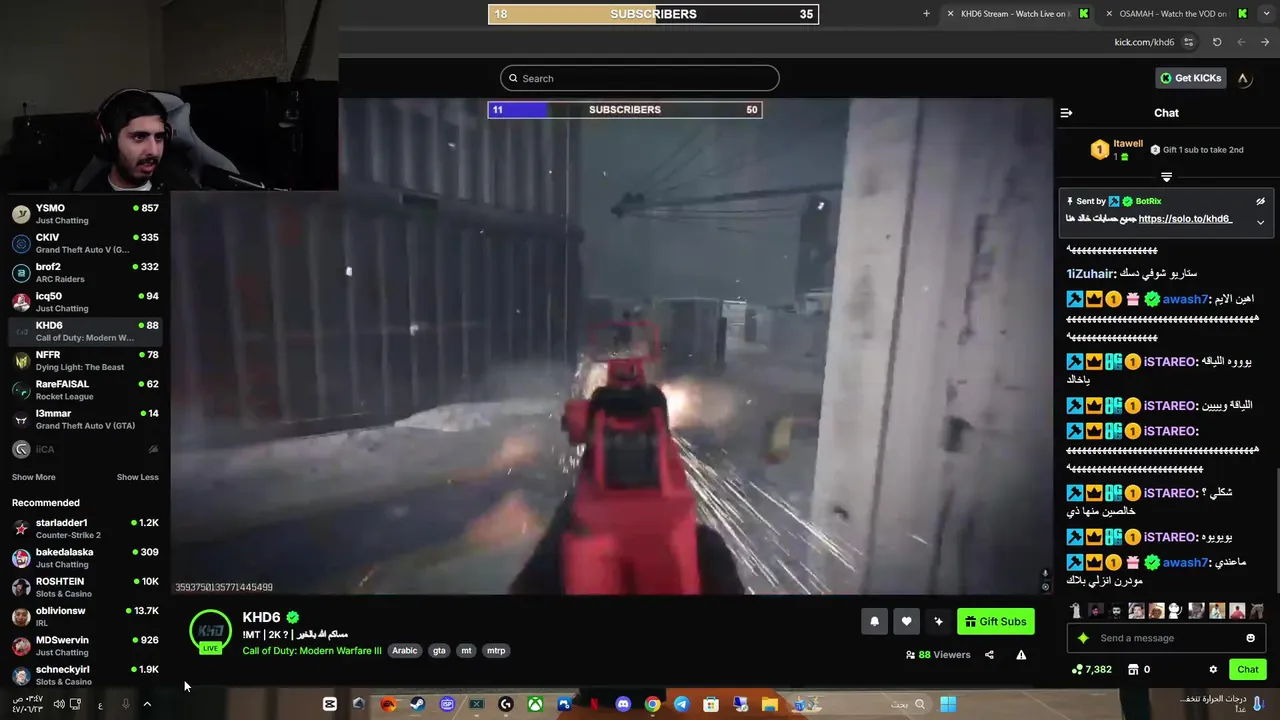This screenshot has width=1280, height=720.
Task: Click the sparkle icon beside Gift Subs
Action: (938, 621)
